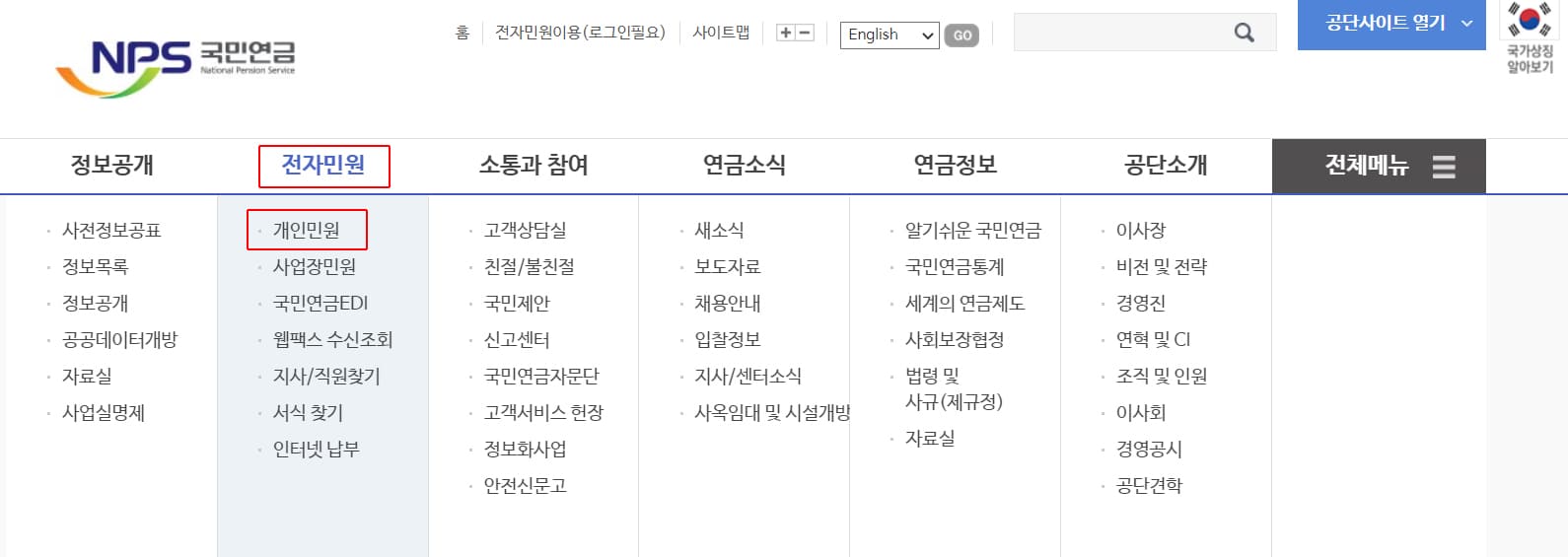The width and height of the screenshot is (1568, 557).
Task: Open 알기쉬운 국민연금 item
Action: (973, 231)
